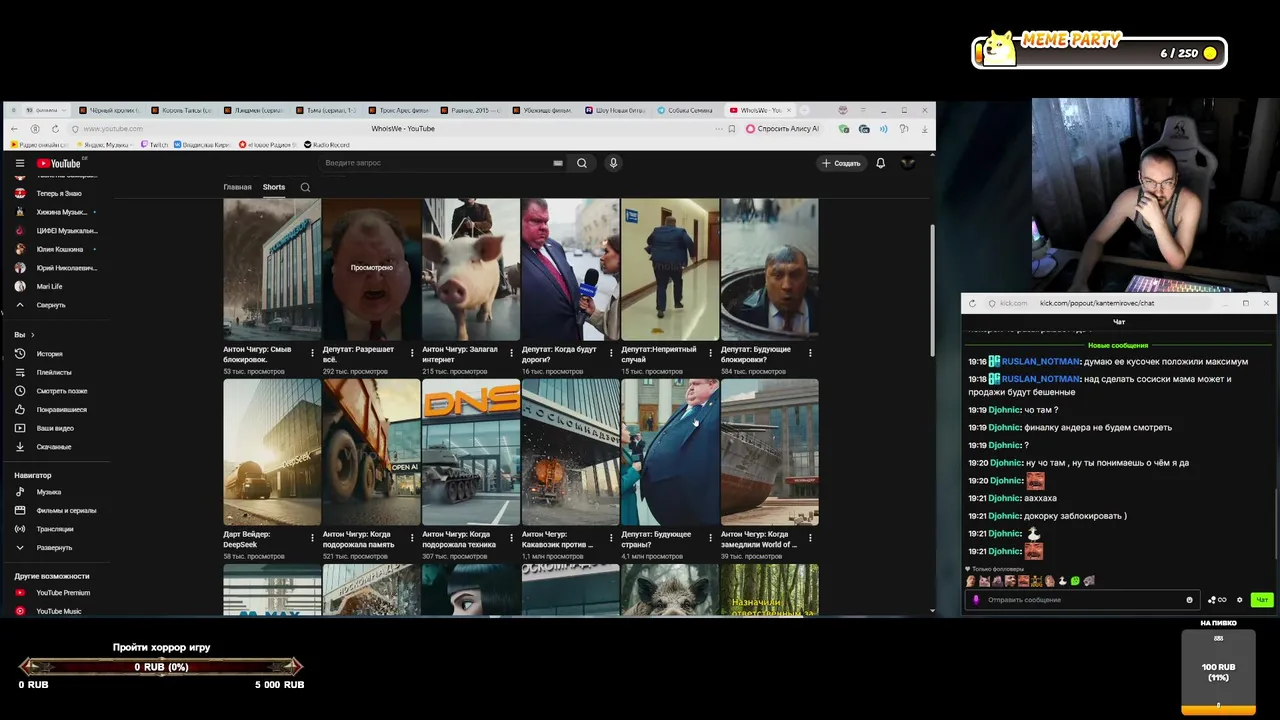Click the search magnifier button
Viewport: 1280px width, 720px height.
582,163
